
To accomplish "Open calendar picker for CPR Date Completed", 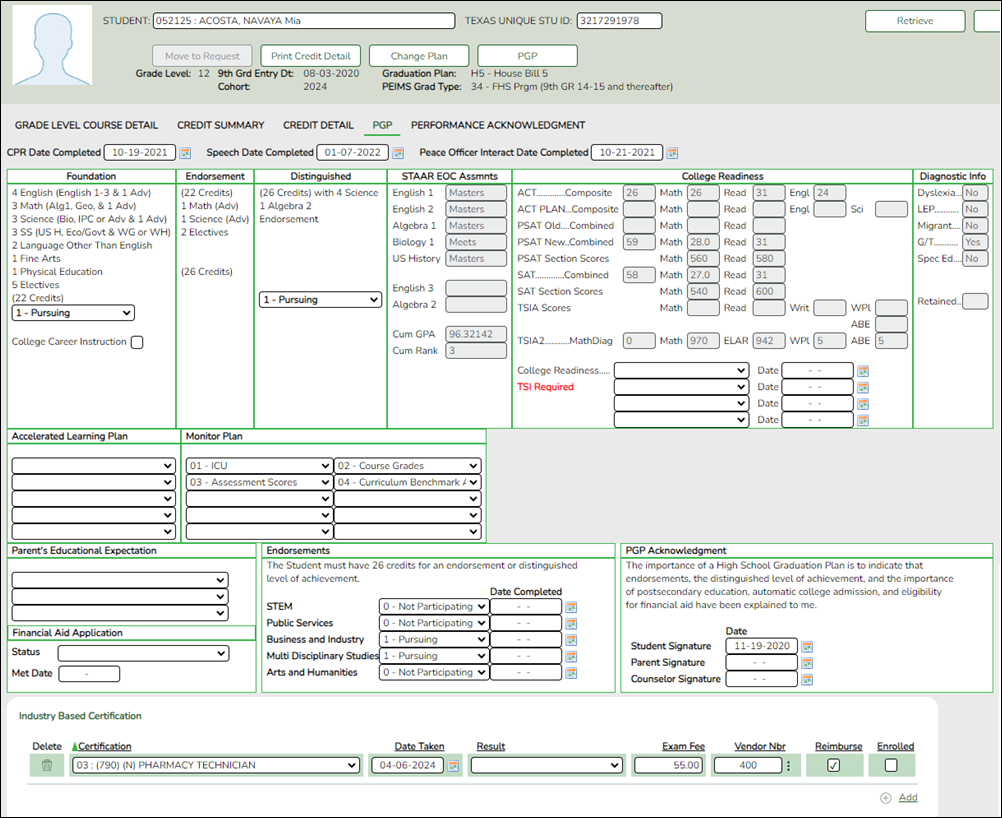I will tap(185, 153).
